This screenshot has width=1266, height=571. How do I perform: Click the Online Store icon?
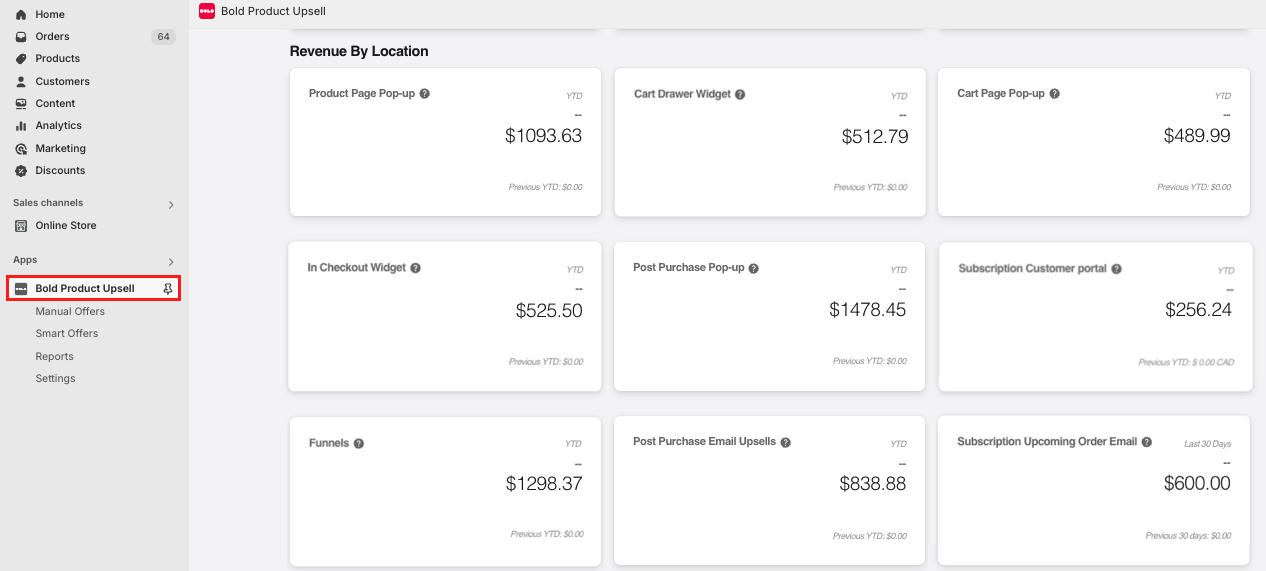(21, 226)
